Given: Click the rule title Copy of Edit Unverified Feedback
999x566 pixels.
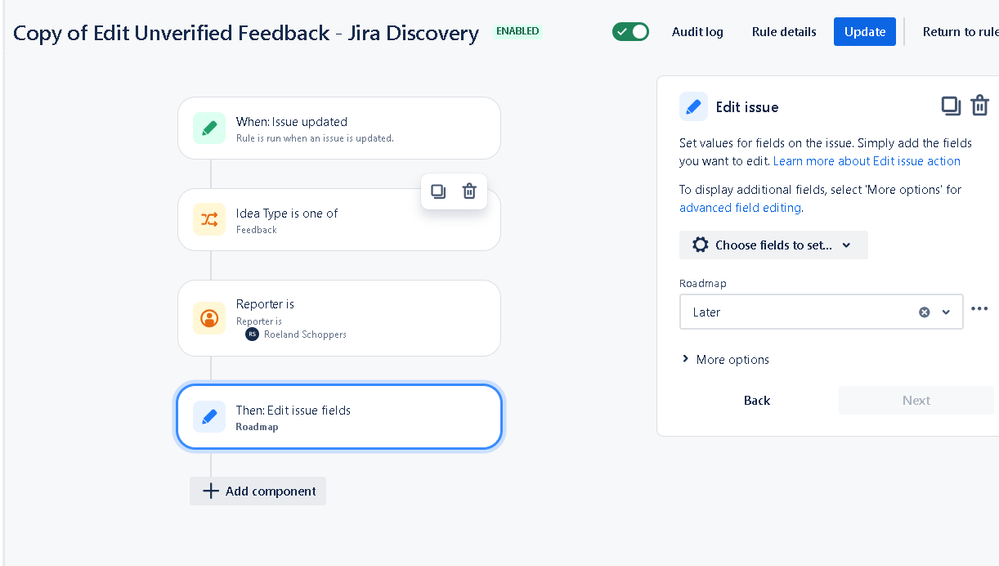Looking at the screenshot, I should click(246, 33).
